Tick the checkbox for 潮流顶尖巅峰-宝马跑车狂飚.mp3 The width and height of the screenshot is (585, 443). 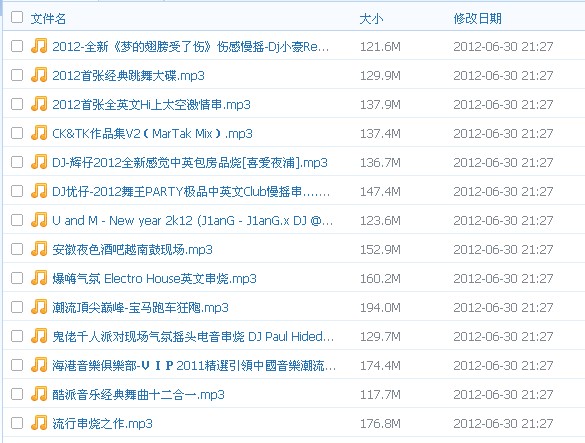pyautogui.click(x=17, y=307)
